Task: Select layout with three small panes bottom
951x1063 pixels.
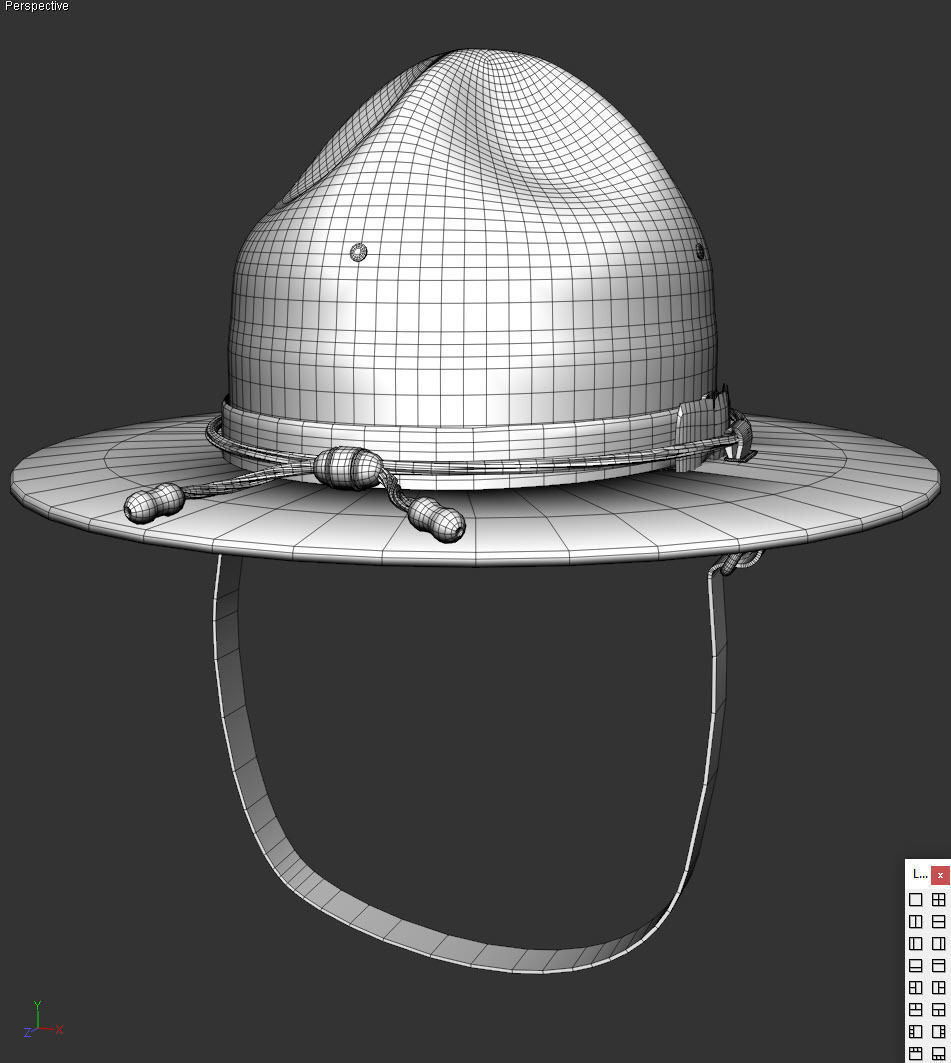Action: click(938, 1054)
